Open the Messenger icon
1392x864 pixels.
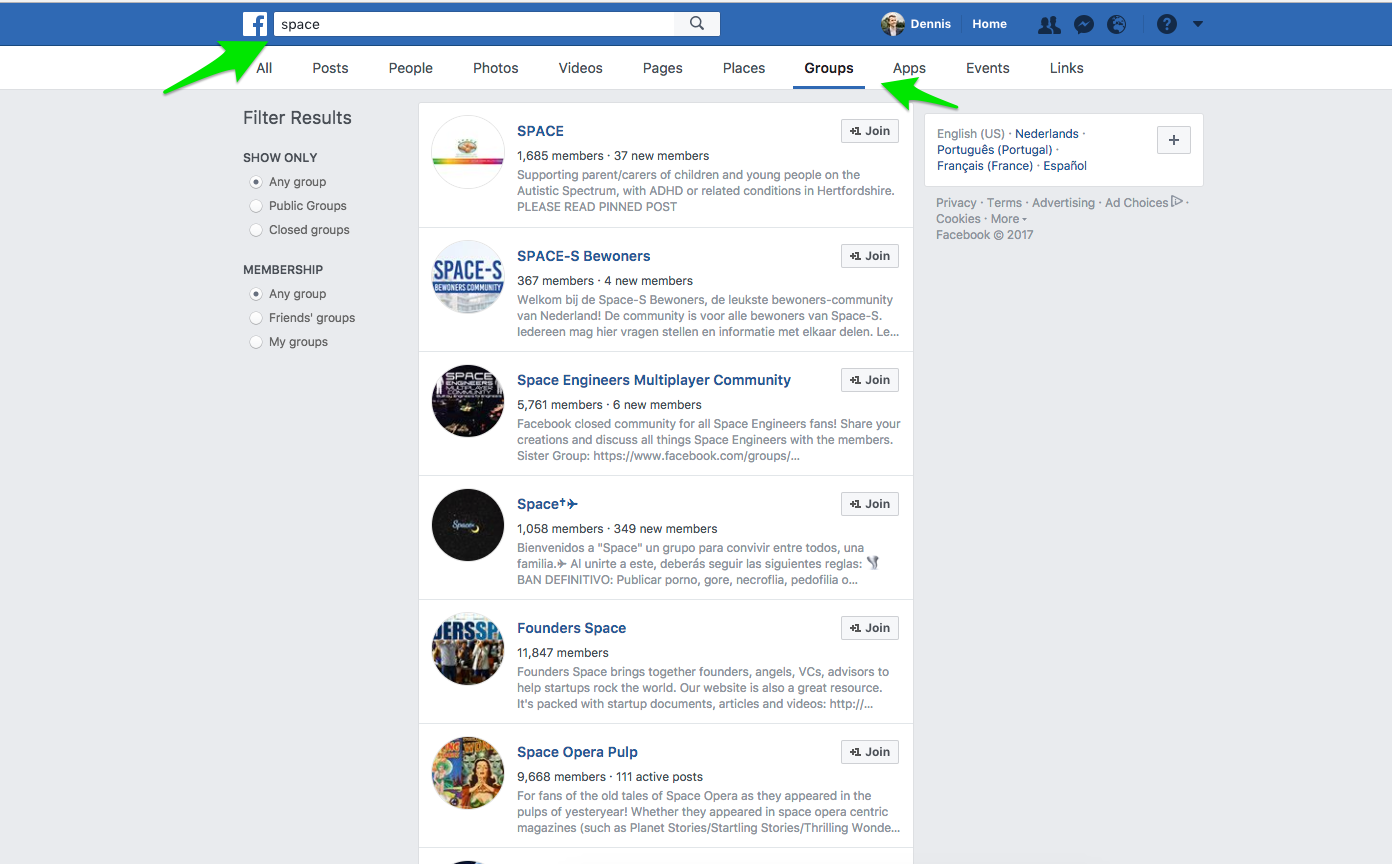pos(1083,25)
